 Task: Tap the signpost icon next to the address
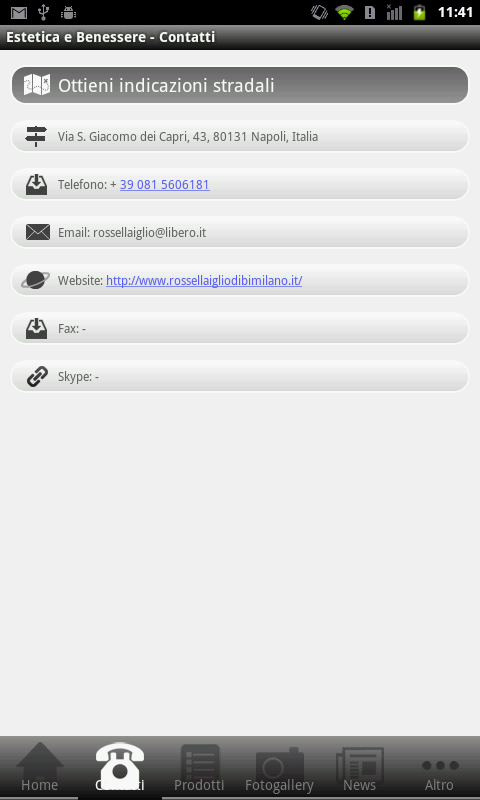36,136
